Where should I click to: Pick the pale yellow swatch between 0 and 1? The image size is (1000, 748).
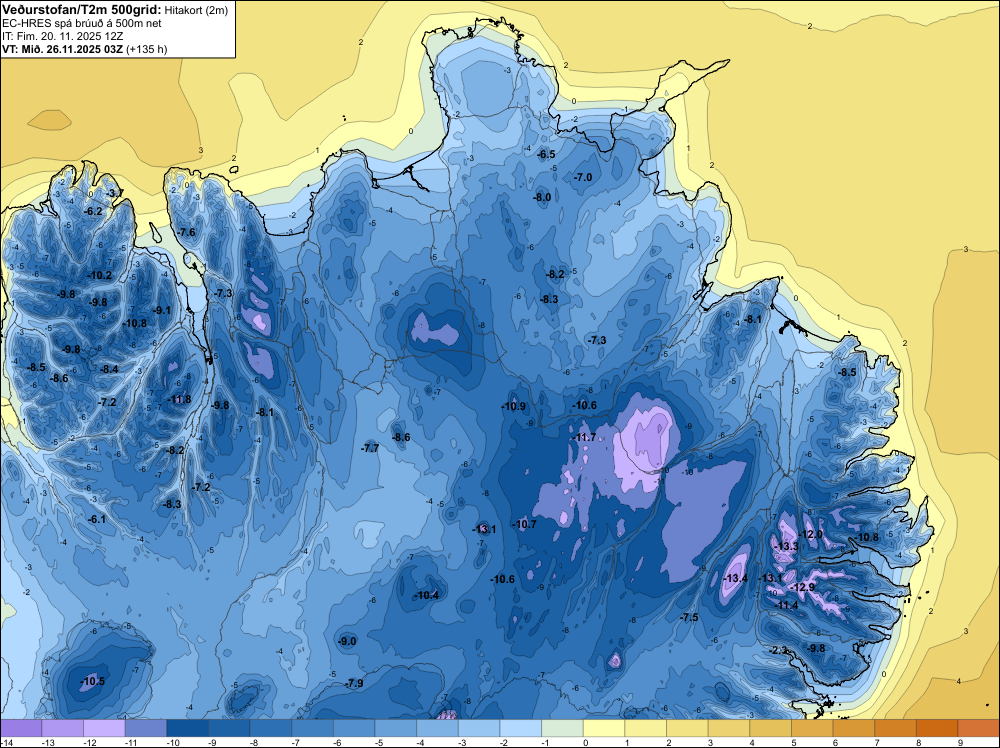coord(605,728)
